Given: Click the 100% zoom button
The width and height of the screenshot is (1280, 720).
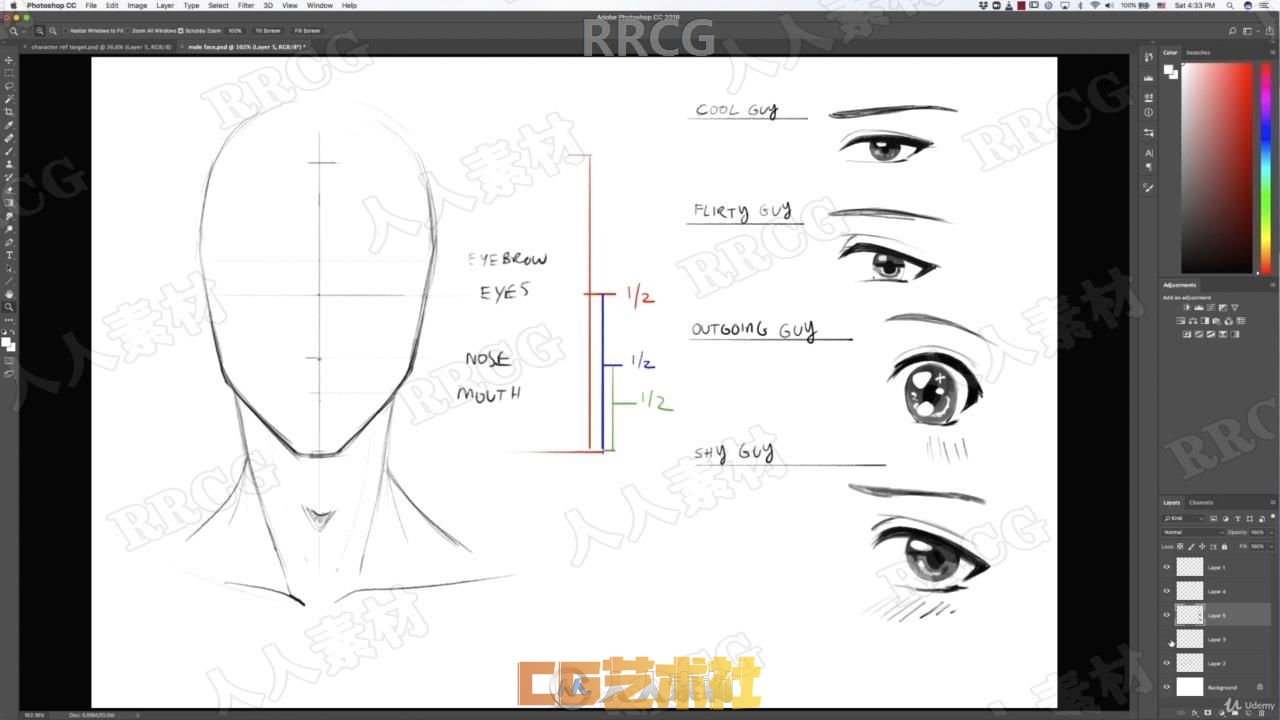Looking at the screenshot, I should coord(235,31).
